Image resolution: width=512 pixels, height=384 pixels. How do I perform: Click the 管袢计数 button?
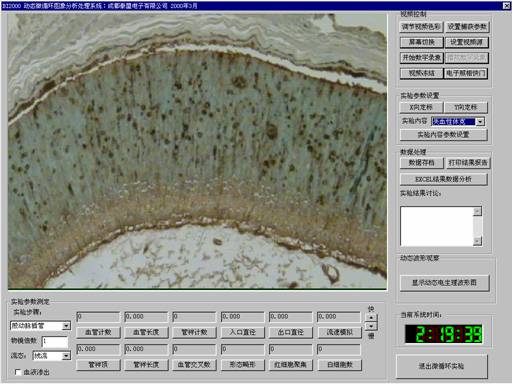[194, 332]
